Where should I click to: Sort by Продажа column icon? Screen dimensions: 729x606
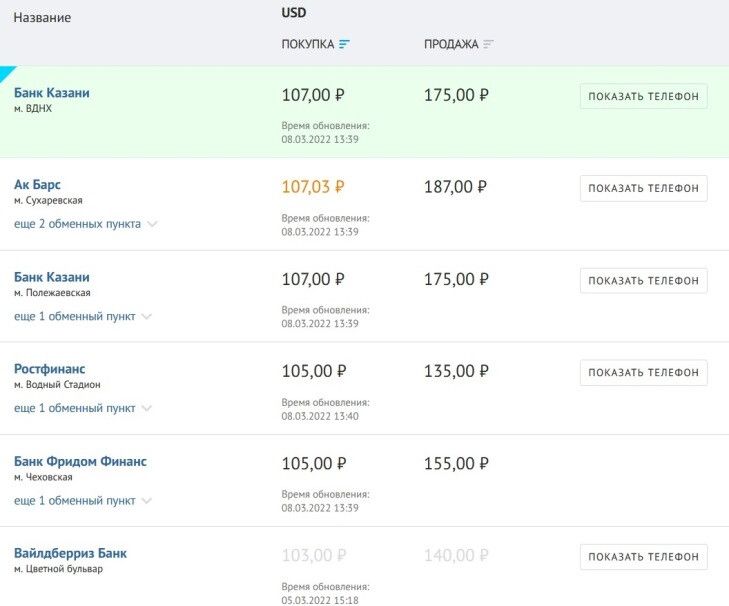tap(488, 44)
